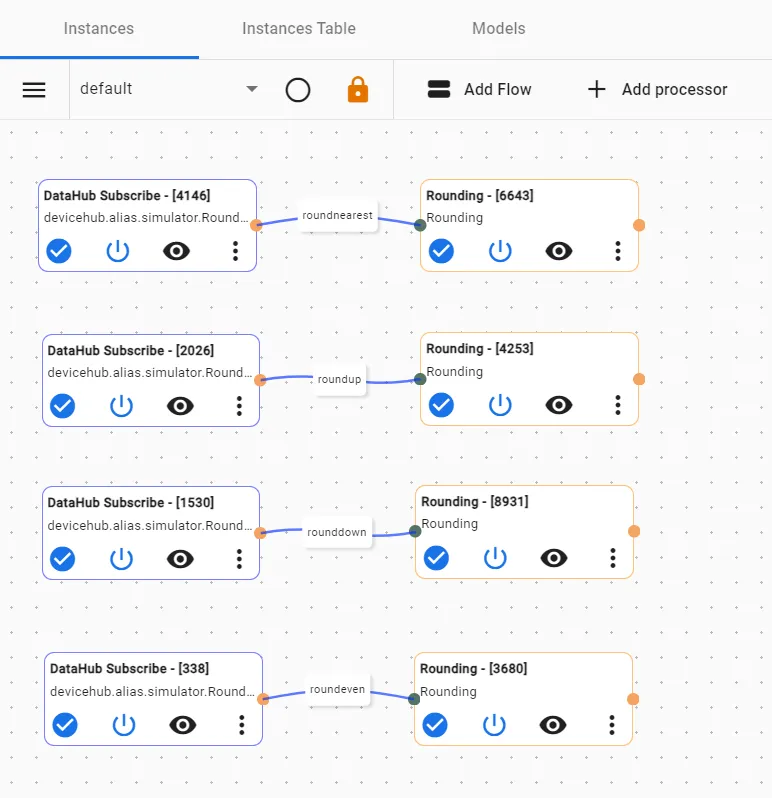
Task: Switch to the Models tab
Action: pos(499,28)
